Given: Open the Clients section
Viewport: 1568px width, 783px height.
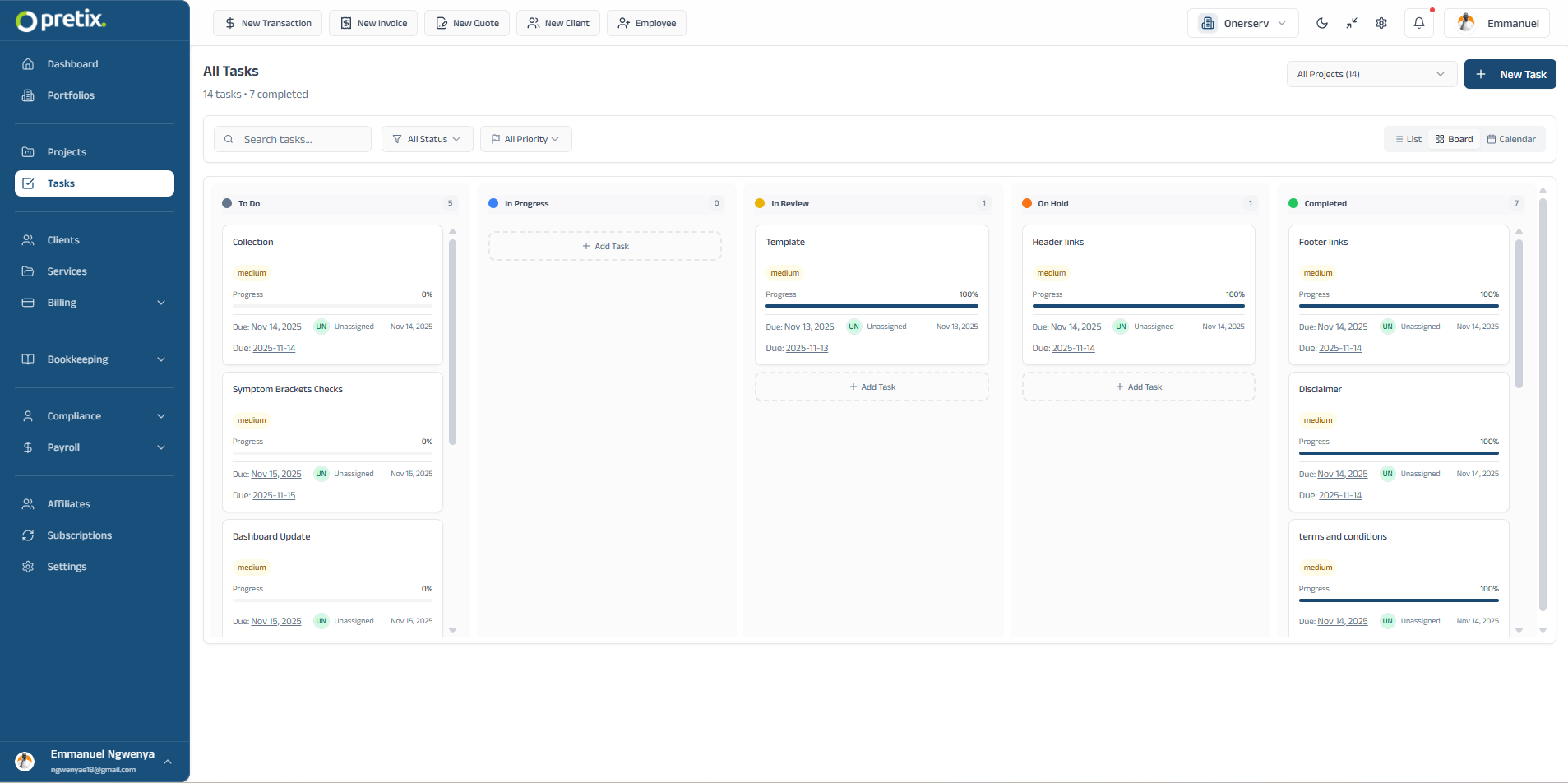Looking at the screenshot, I should pyautogui.click(x=63, y=239).
